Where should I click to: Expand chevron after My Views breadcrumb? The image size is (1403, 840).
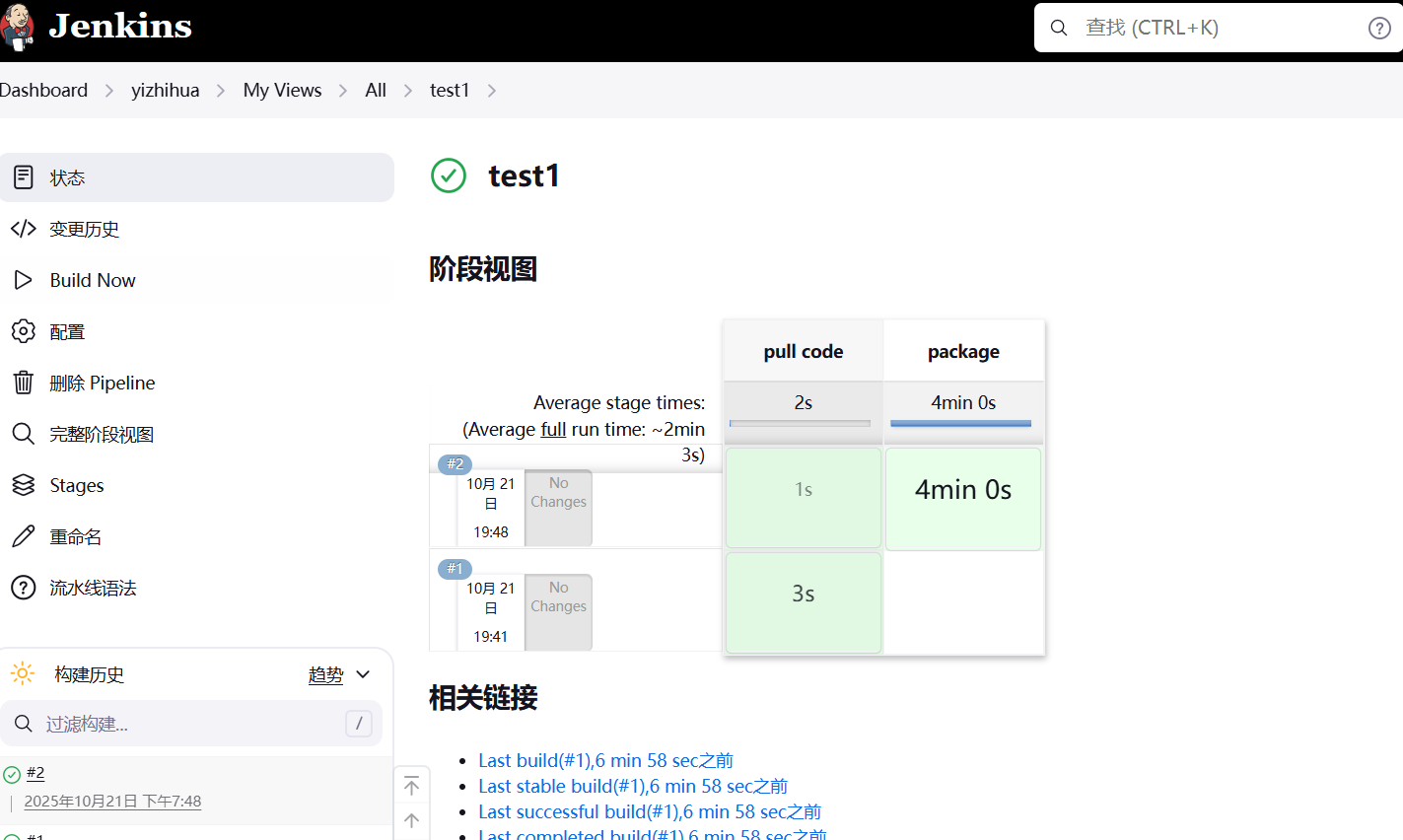(343, 91)
